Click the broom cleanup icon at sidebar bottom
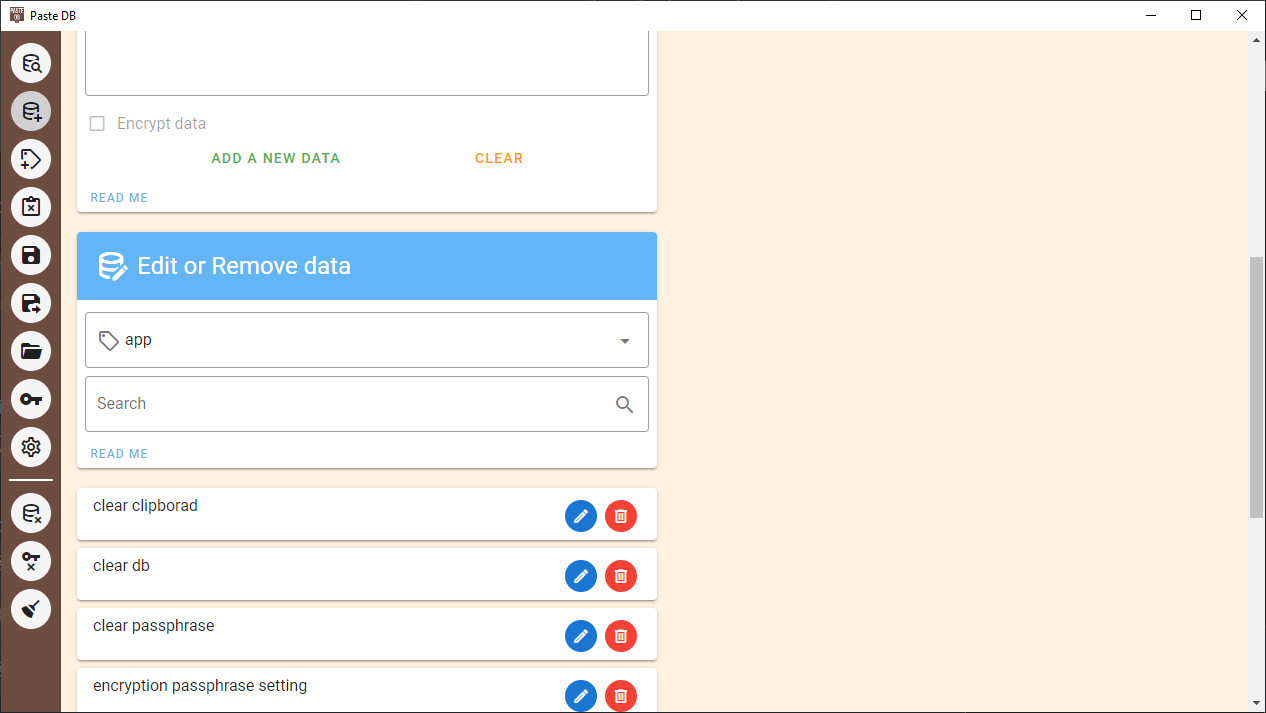The image size is (1266, 713). 31,609
